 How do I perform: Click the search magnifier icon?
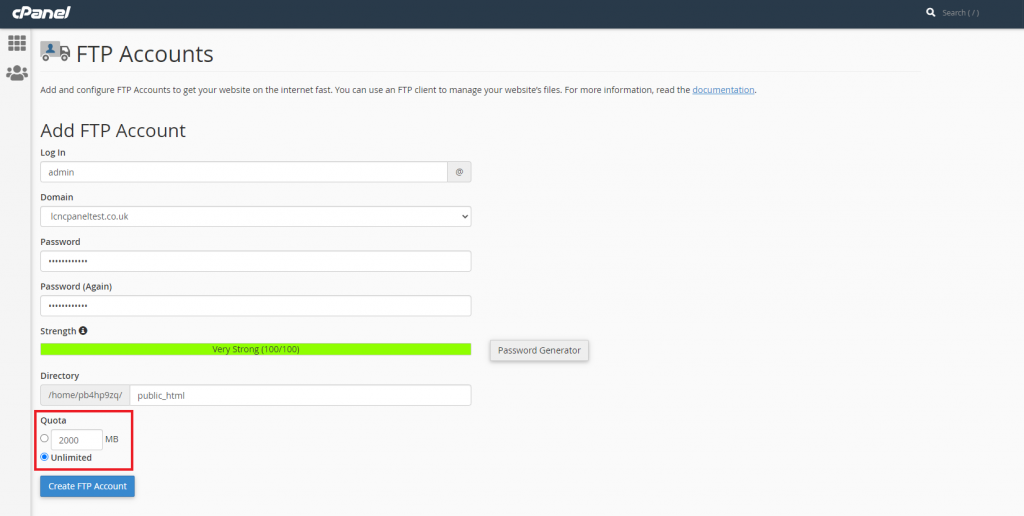(931, 12)
